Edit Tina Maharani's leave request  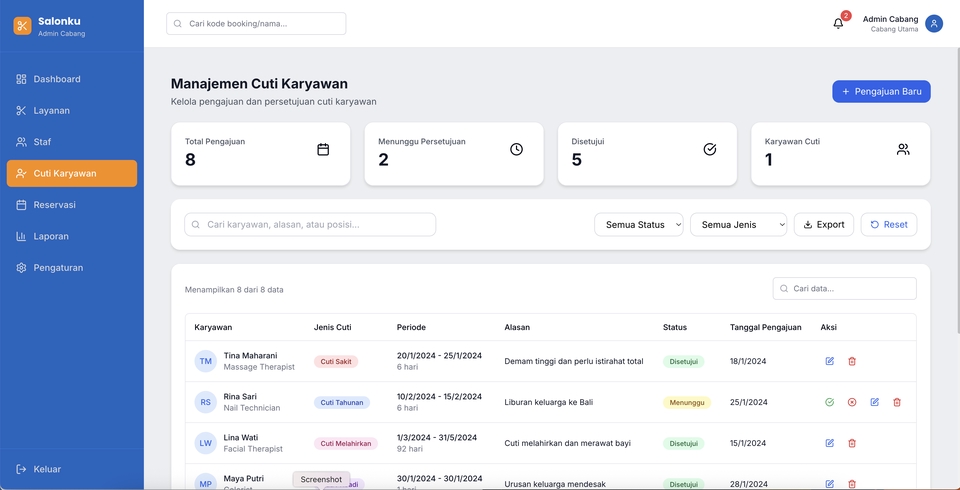click(x=830, y=361)
